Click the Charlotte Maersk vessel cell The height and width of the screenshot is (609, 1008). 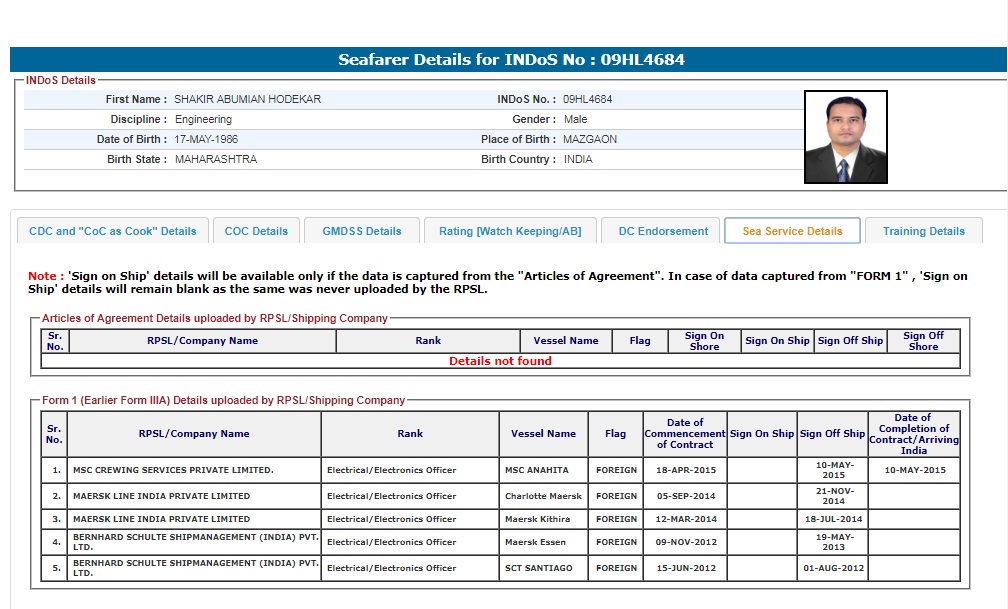click(543, 496)
